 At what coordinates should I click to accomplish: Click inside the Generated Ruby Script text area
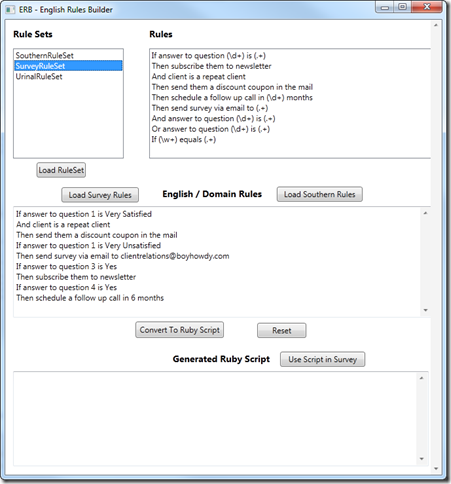pyautogui.click(x=215, y=419)
